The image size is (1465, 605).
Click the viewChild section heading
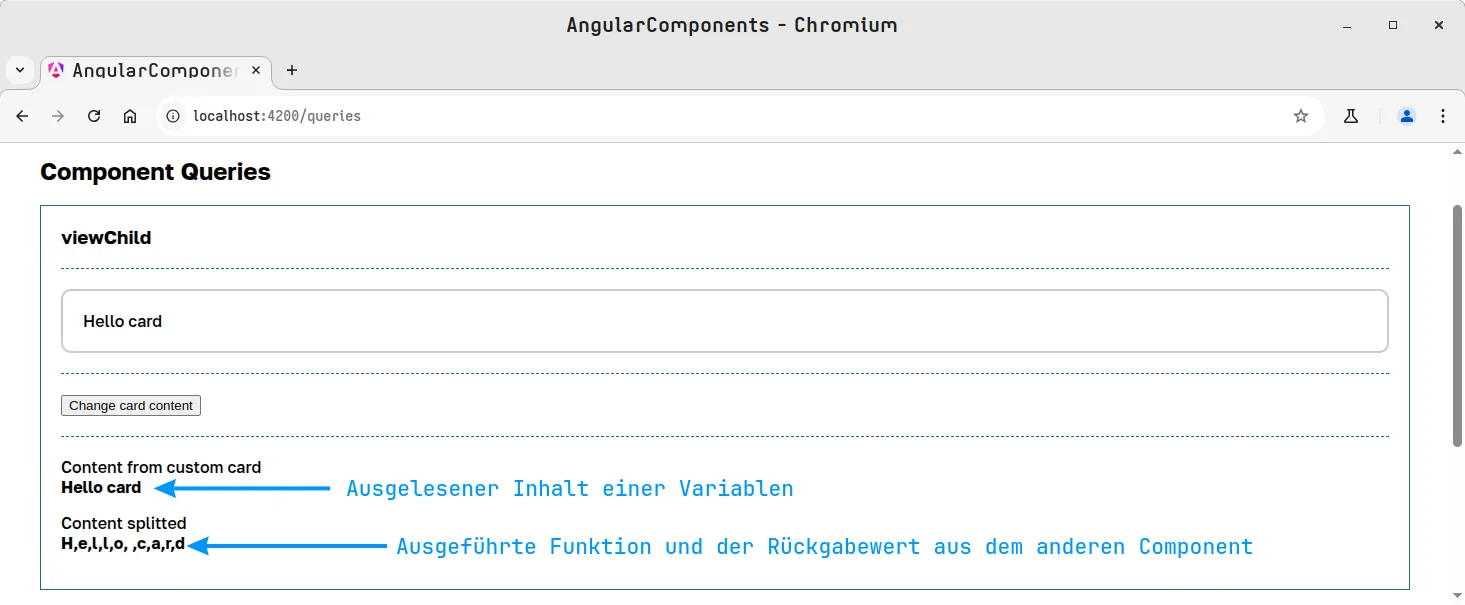click(x=106, y=238)
